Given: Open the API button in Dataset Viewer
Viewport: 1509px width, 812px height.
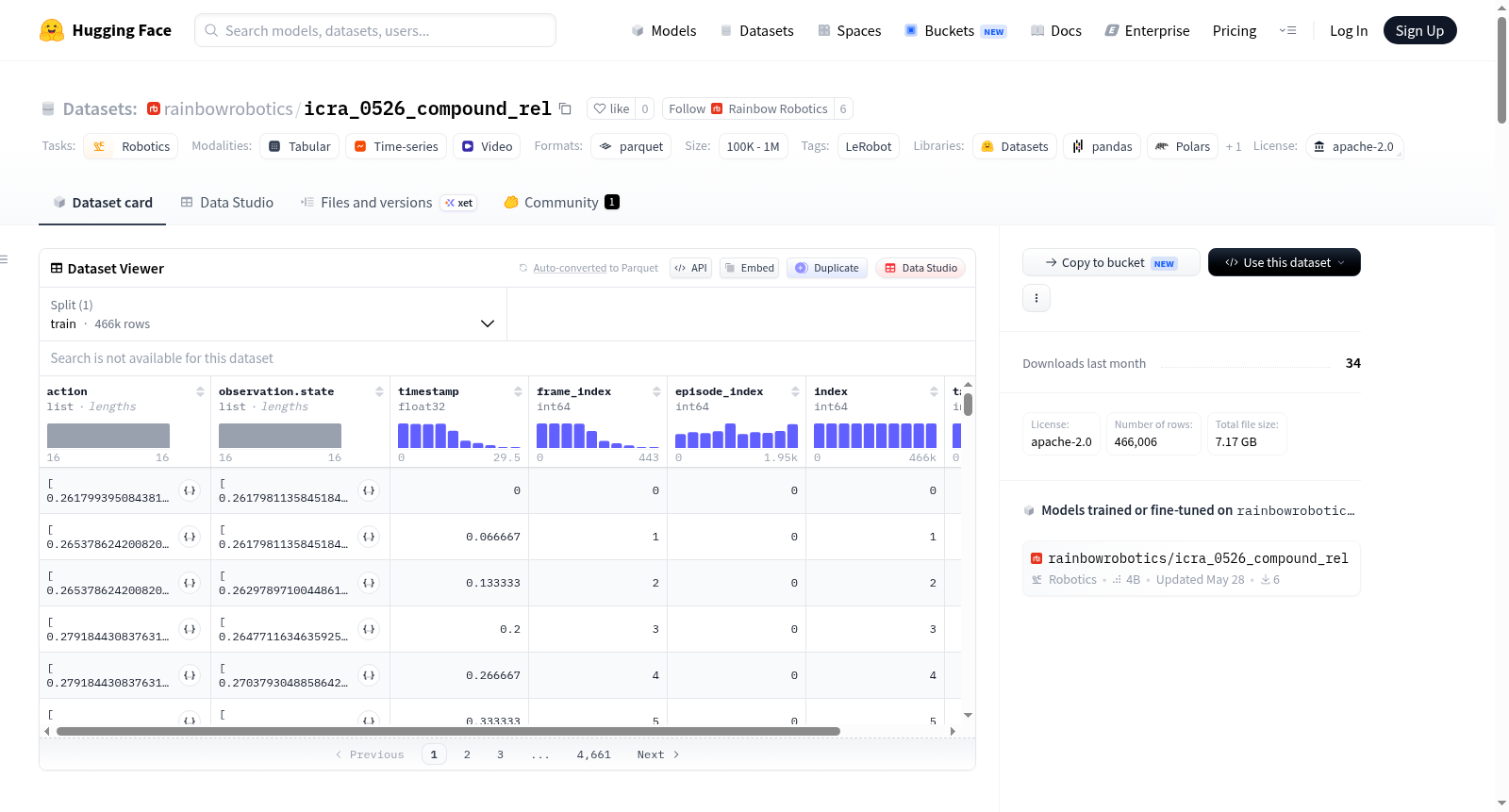Looking at the screenshot, I should click(x=690, y=268).
